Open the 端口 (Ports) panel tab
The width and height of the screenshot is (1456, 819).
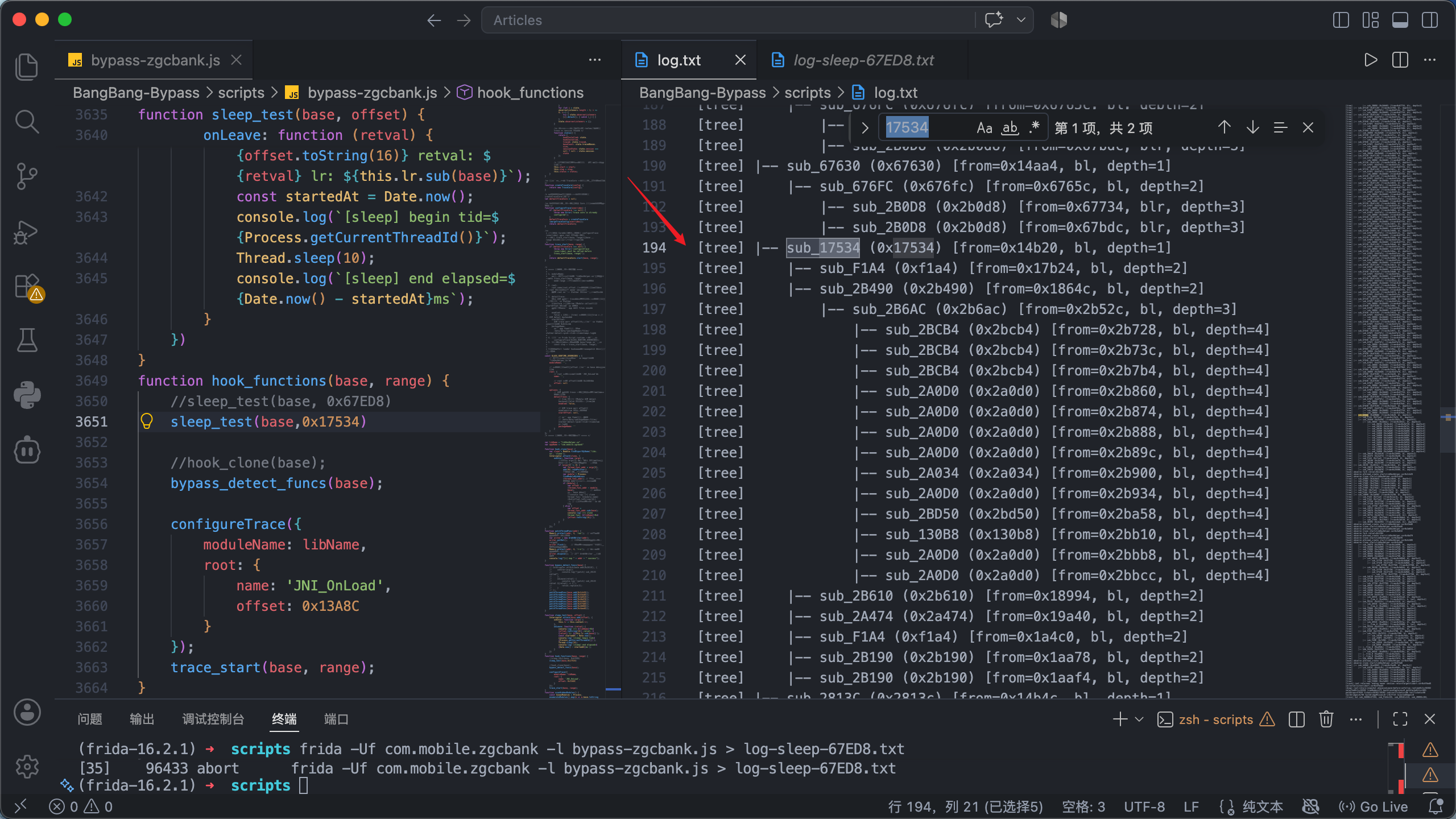[x=336, y=719]
